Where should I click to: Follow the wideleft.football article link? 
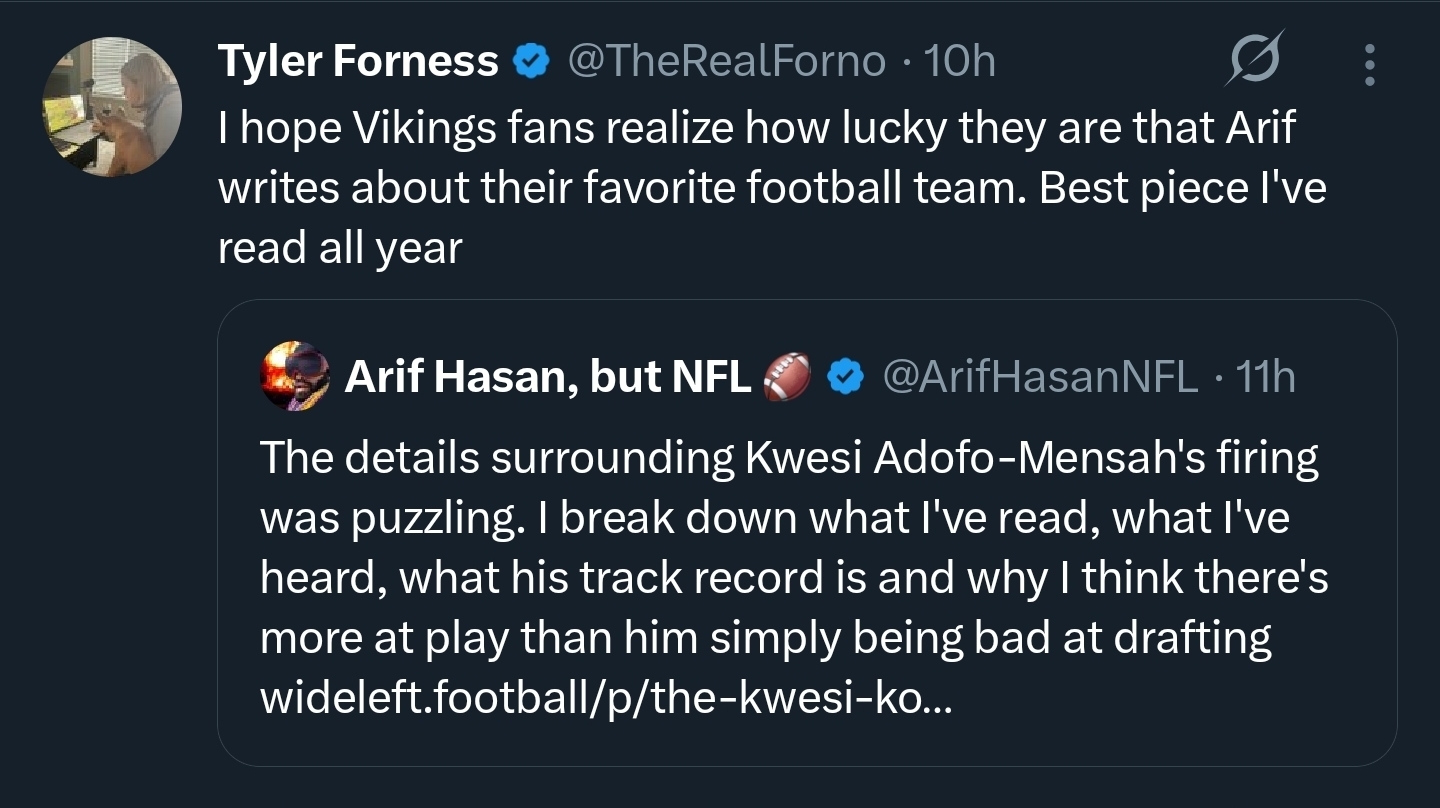(607, 698)
